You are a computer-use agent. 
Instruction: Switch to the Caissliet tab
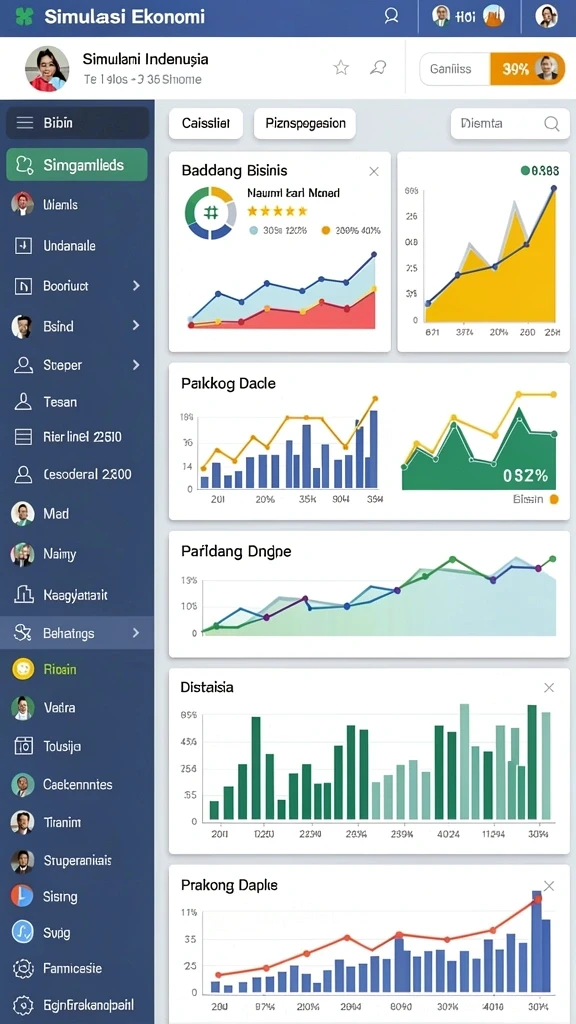click(206, 123)
